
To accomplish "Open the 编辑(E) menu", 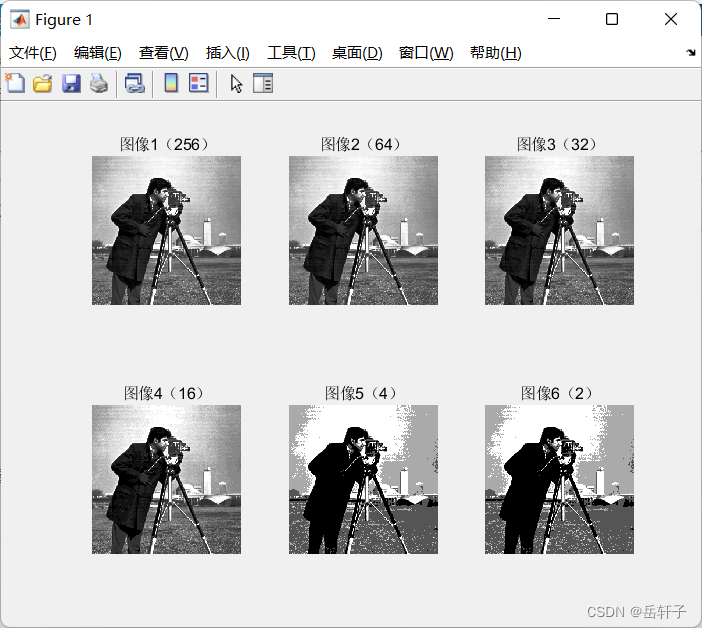I will pos(98,53).
